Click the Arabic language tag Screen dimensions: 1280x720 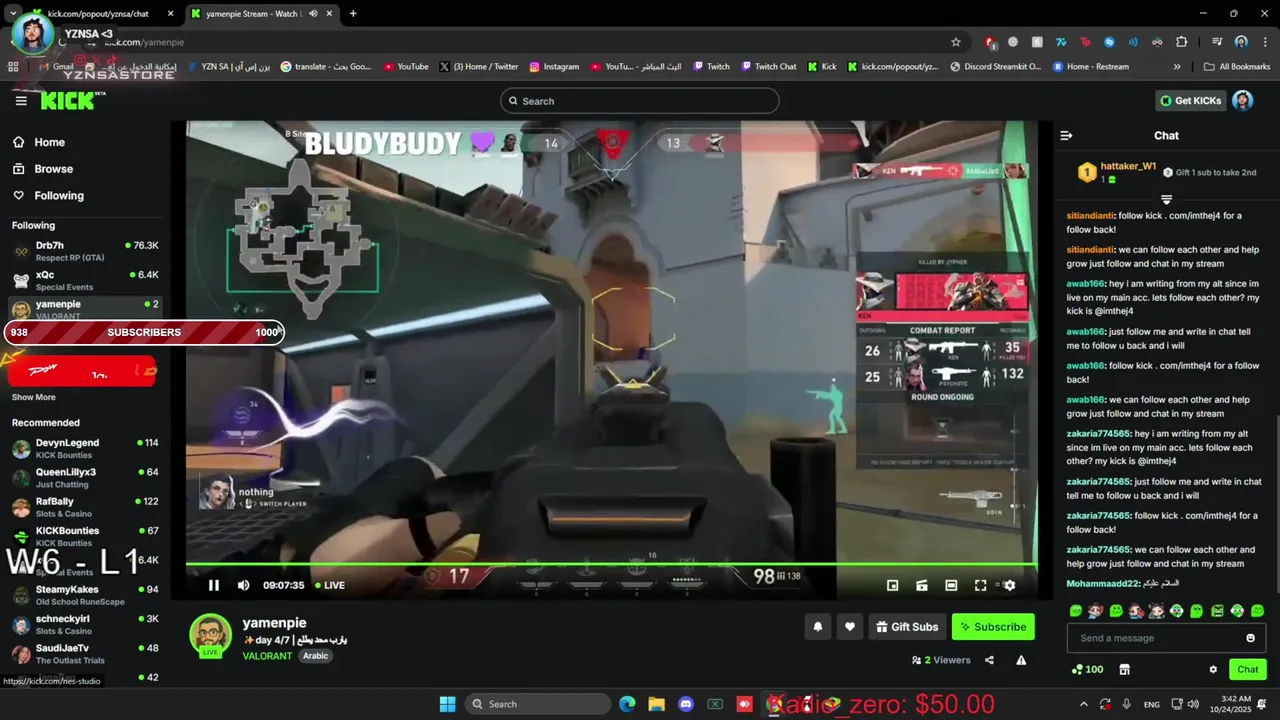point(316,656)
